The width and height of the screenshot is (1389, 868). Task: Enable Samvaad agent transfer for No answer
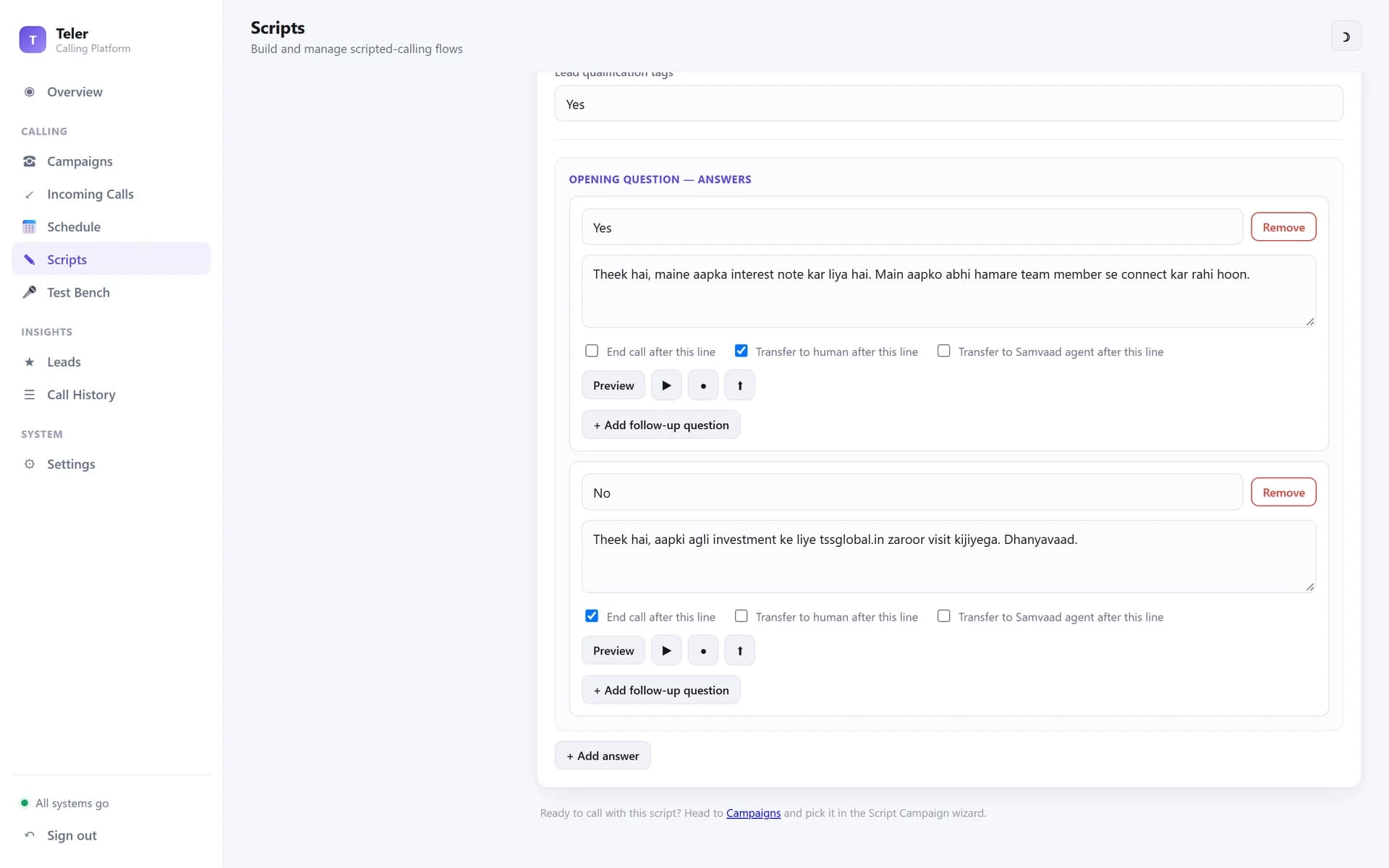click(x=943, y=616)
